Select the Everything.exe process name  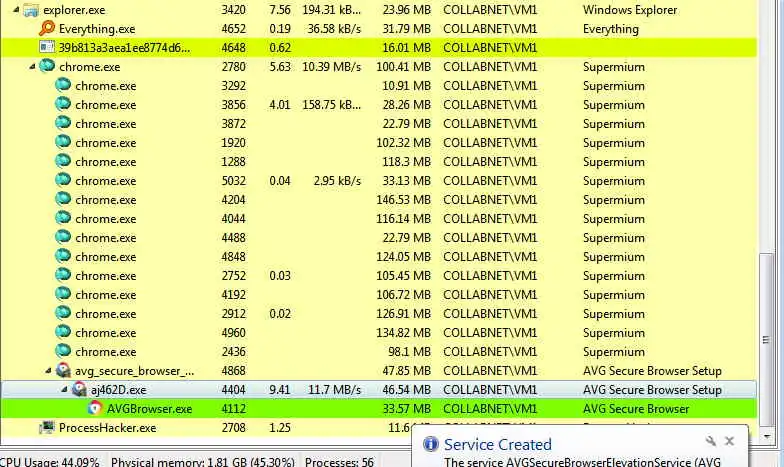tap(97, 29)
